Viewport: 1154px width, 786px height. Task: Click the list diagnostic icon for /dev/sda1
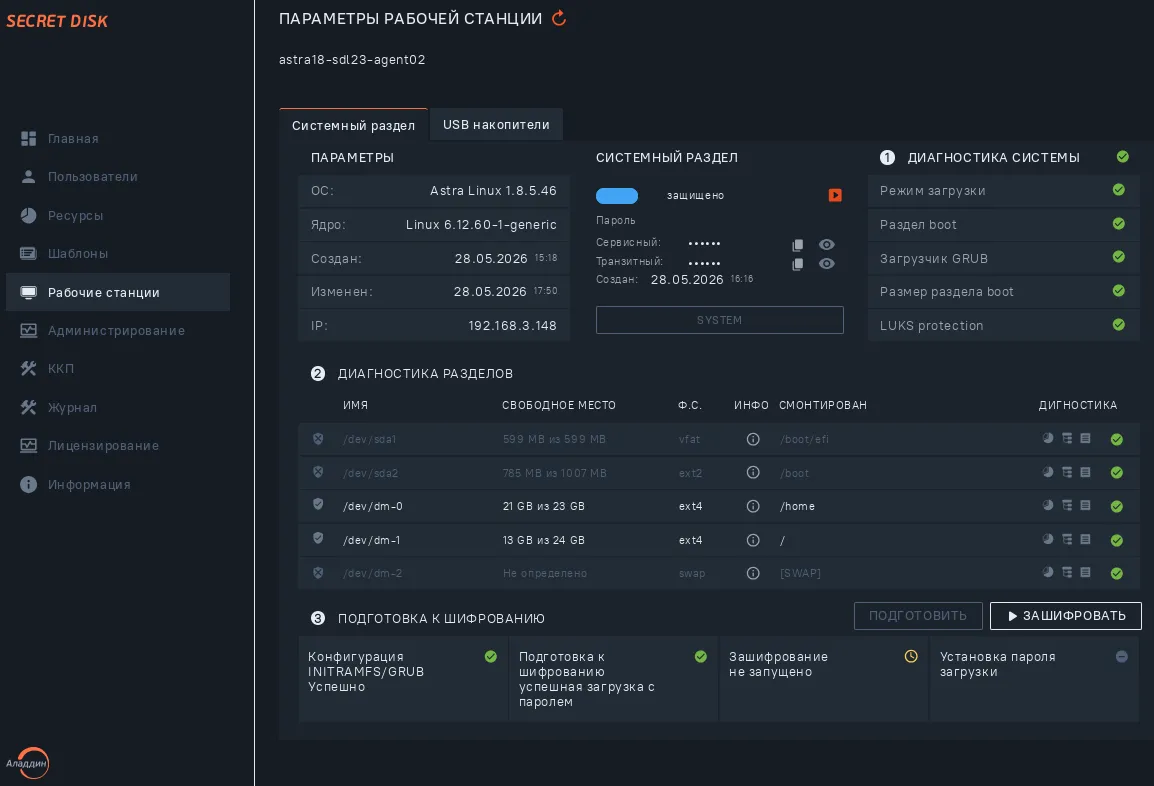[x=1086, y=438]
